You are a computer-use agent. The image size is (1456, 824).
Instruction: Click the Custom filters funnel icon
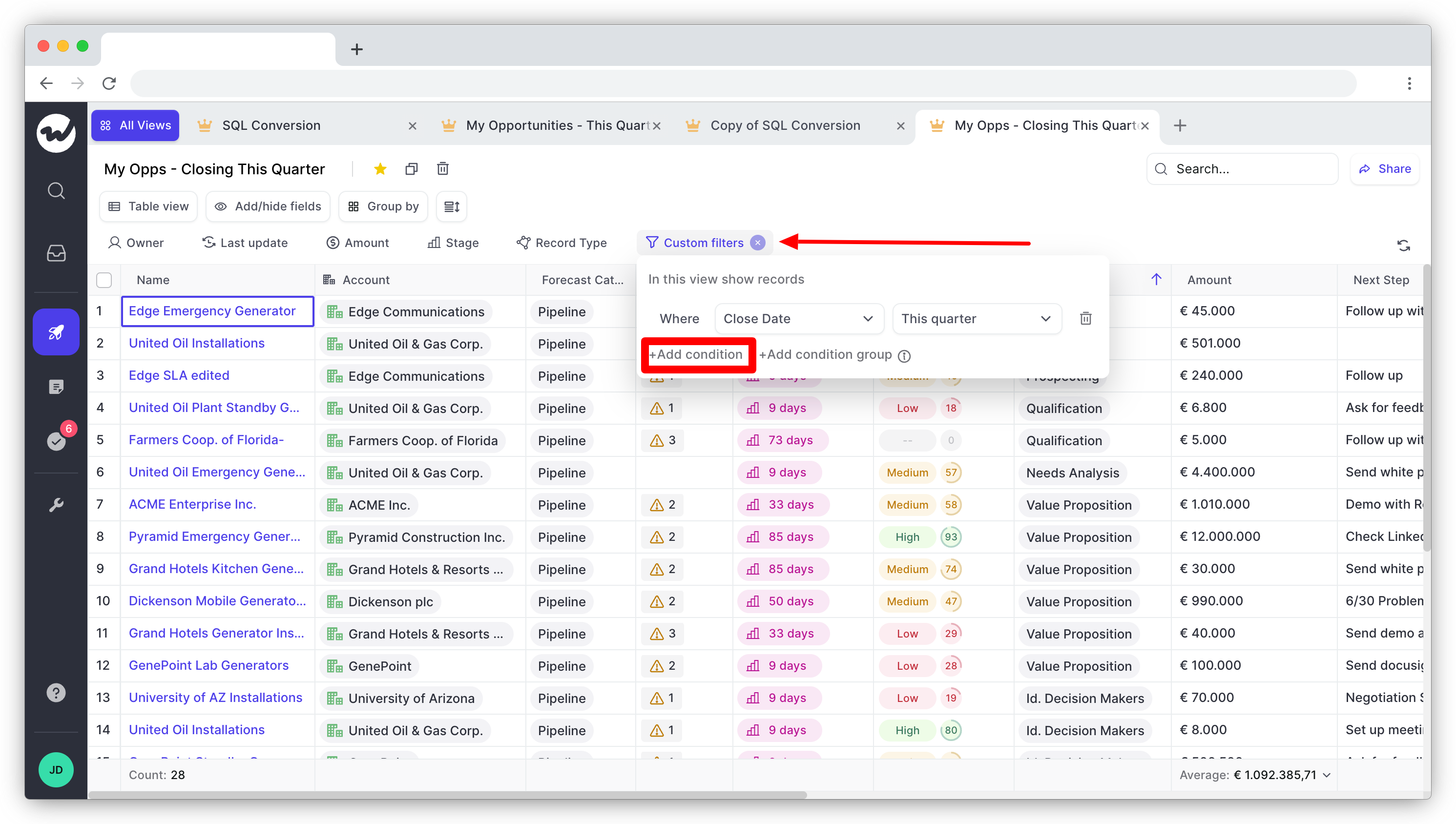[652, 243]
